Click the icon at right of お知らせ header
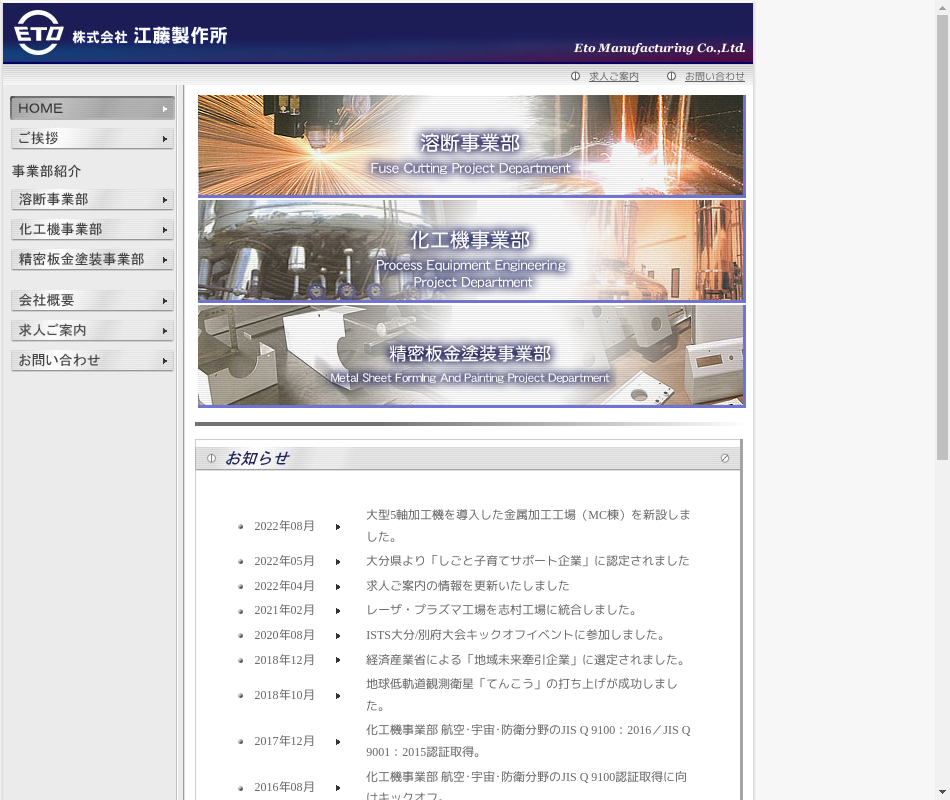The height and width of the screenshot is (800, 950). (x=725, y=458)
